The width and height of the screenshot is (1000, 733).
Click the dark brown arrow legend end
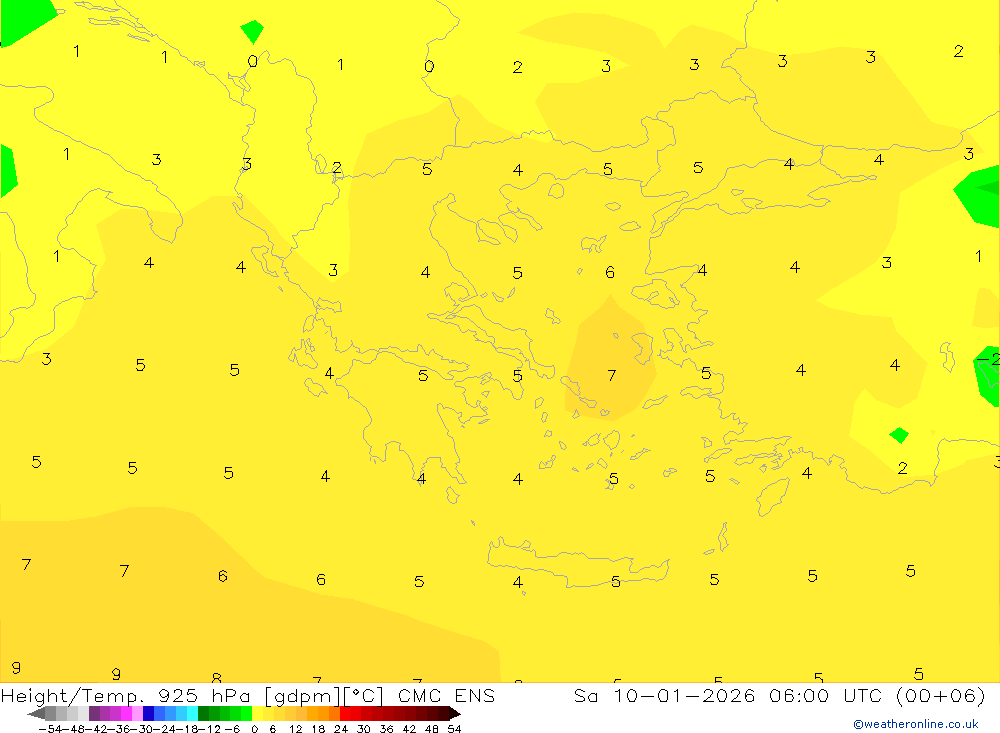[x=455, y=713]
